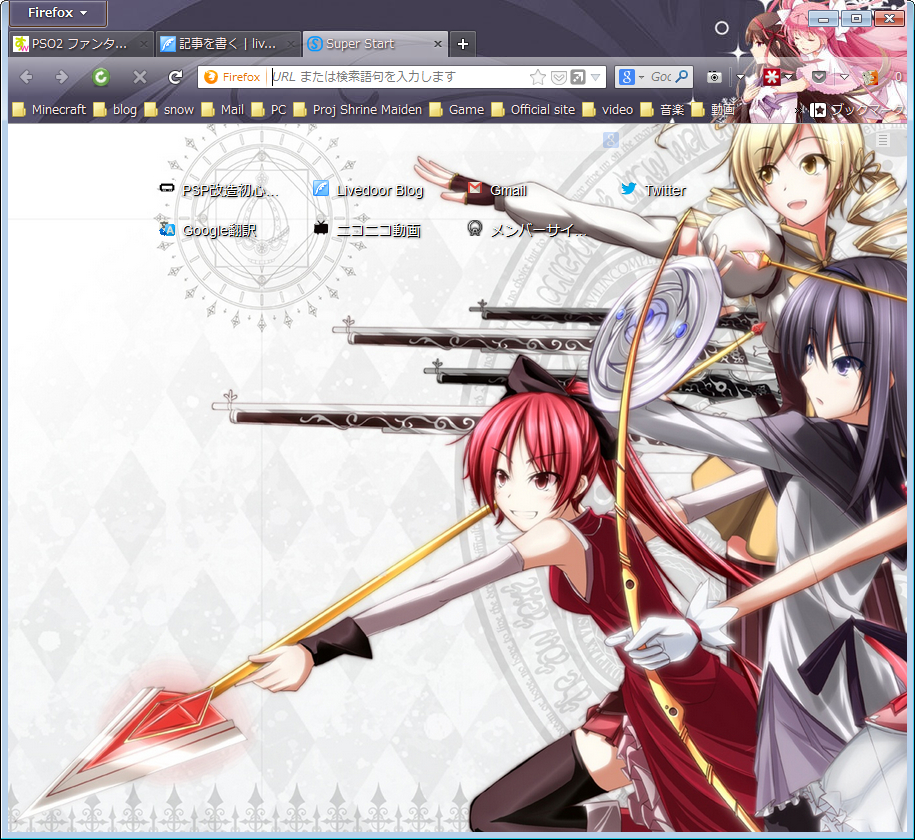The height and width of the screenshot is (840, 915).
Task: Go forward with the forward arrow
Action: click(x=62, y=76)
